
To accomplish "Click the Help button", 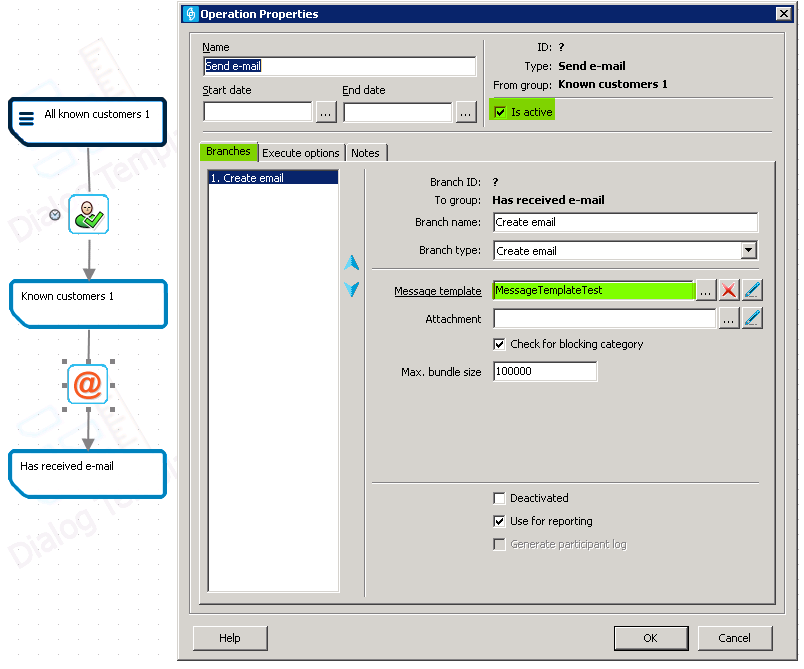I will [x=230, y=638].
